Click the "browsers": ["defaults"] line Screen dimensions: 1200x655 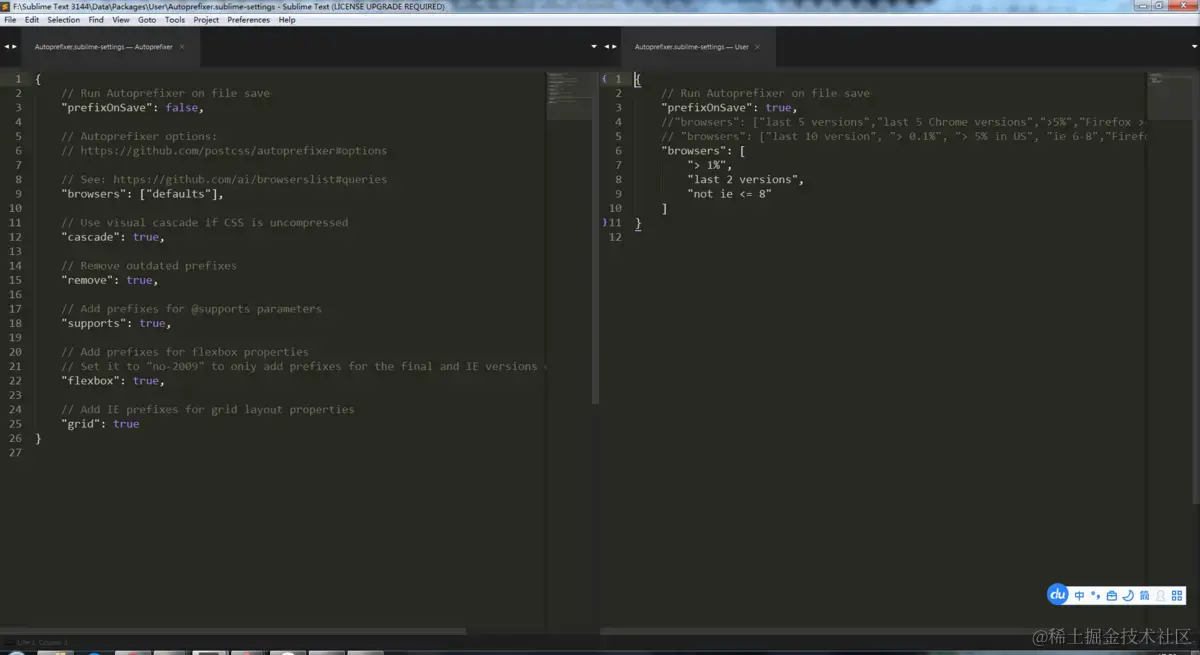coord(142,194)
